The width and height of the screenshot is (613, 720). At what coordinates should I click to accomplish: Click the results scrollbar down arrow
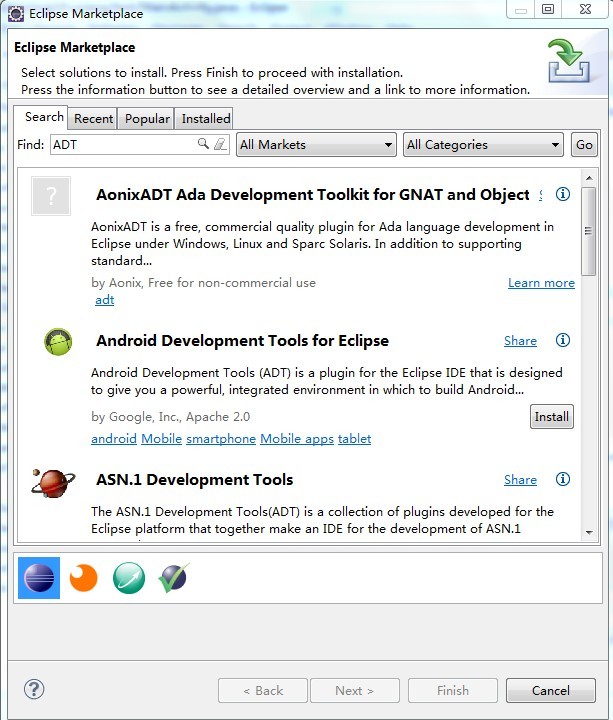589,533
